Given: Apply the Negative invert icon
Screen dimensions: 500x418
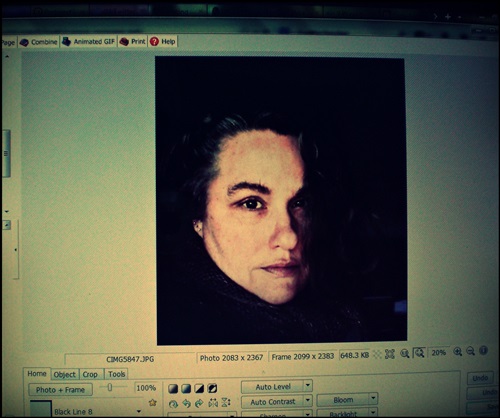Looking at the screenshot, I should pyautogui.click(x=212, y=389).
